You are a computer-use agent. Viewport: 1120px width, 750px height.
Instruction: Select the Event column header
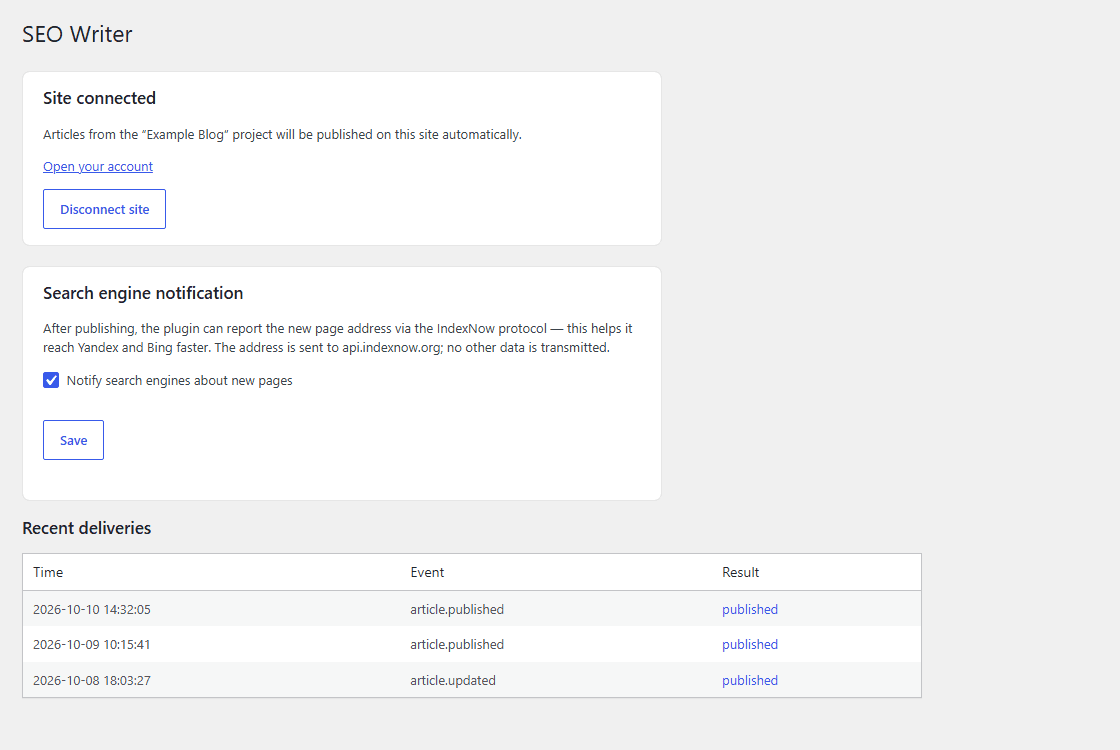(427, 572)
